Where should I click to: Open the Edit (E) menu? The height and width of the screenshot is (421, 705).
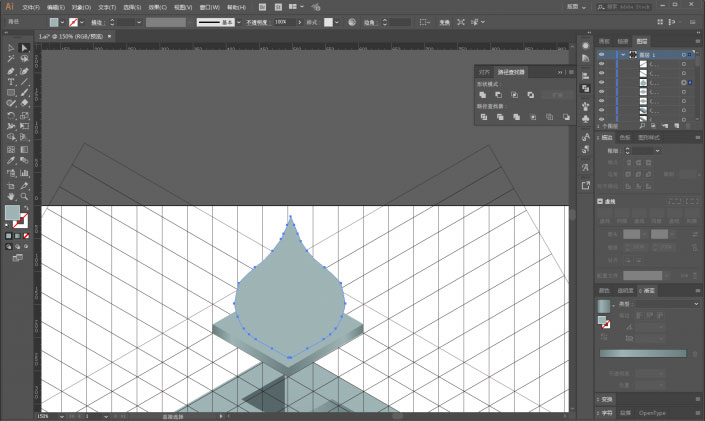point(56,7)
